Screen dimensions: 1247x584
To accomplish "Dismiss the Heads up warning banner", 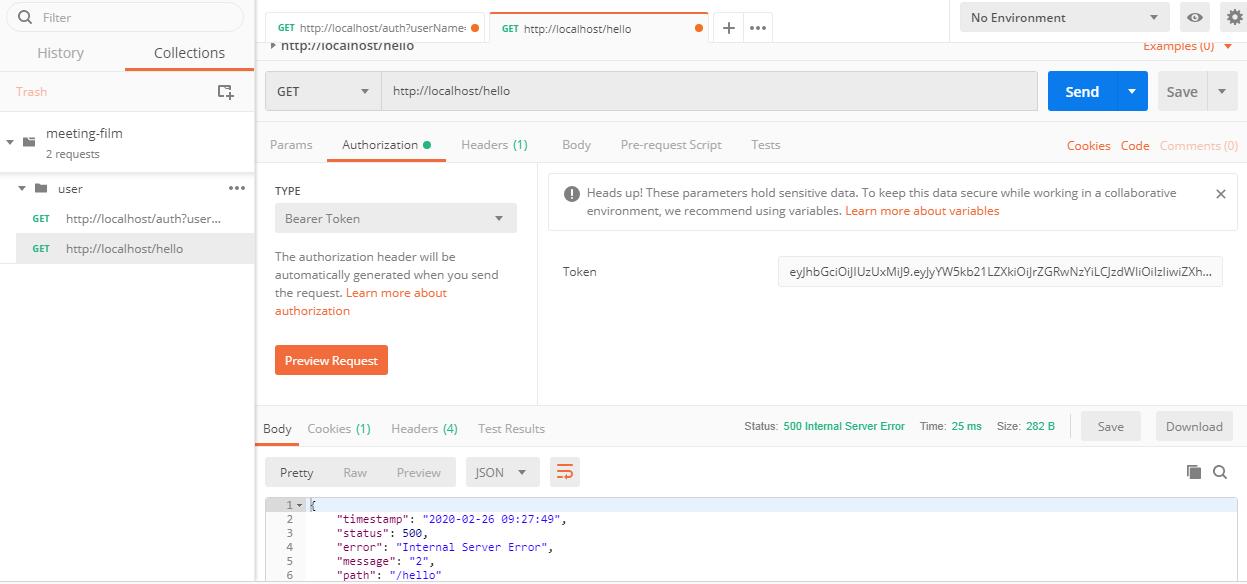I will click(x=1220, y=194).
